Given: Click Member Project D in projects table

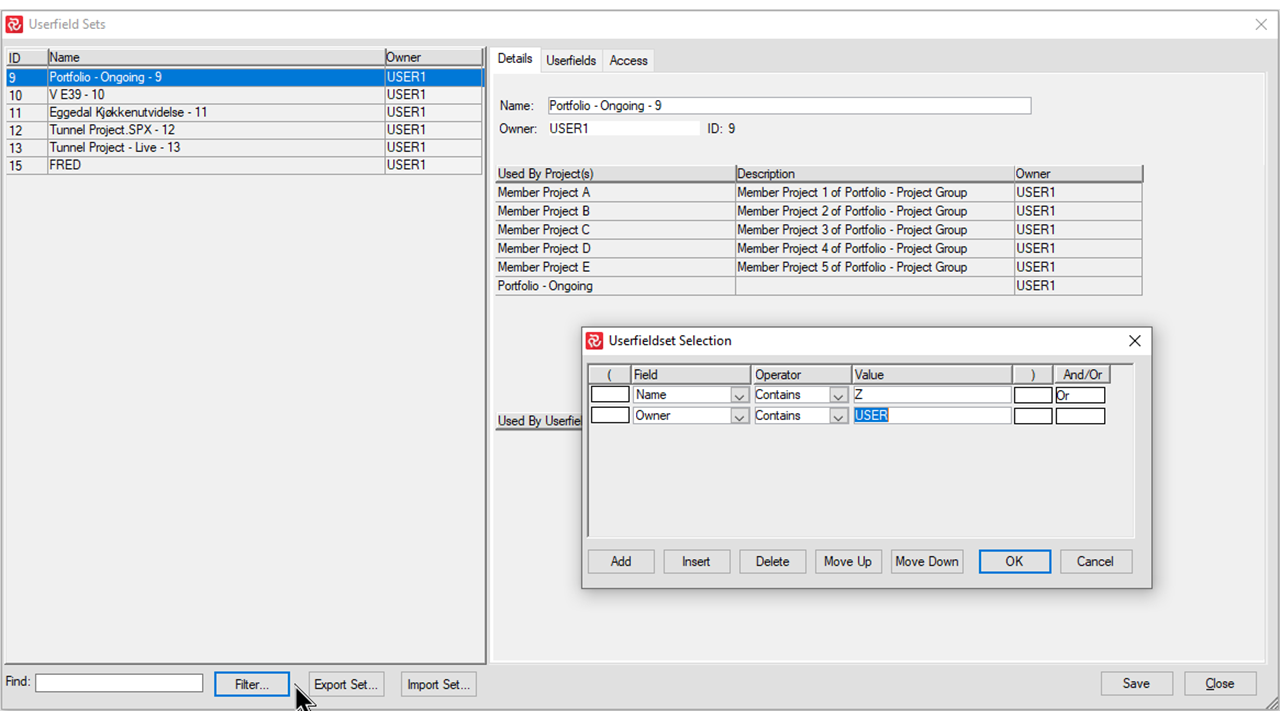Looking at the screenshot, I should [x=615, y=249].
